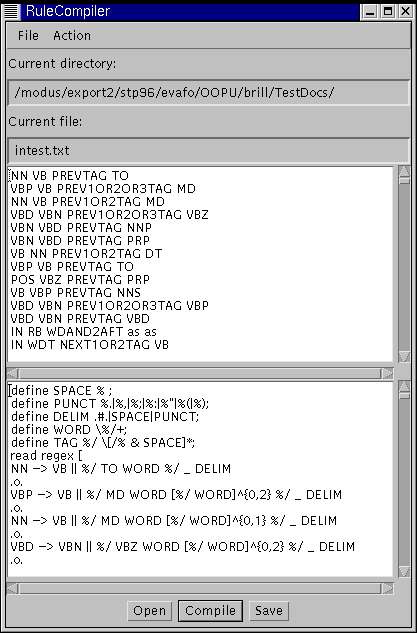The image size is (417, 633).
Task: Click line 'VB VBP PREVTAG NNS'
Action: (75, 292)
